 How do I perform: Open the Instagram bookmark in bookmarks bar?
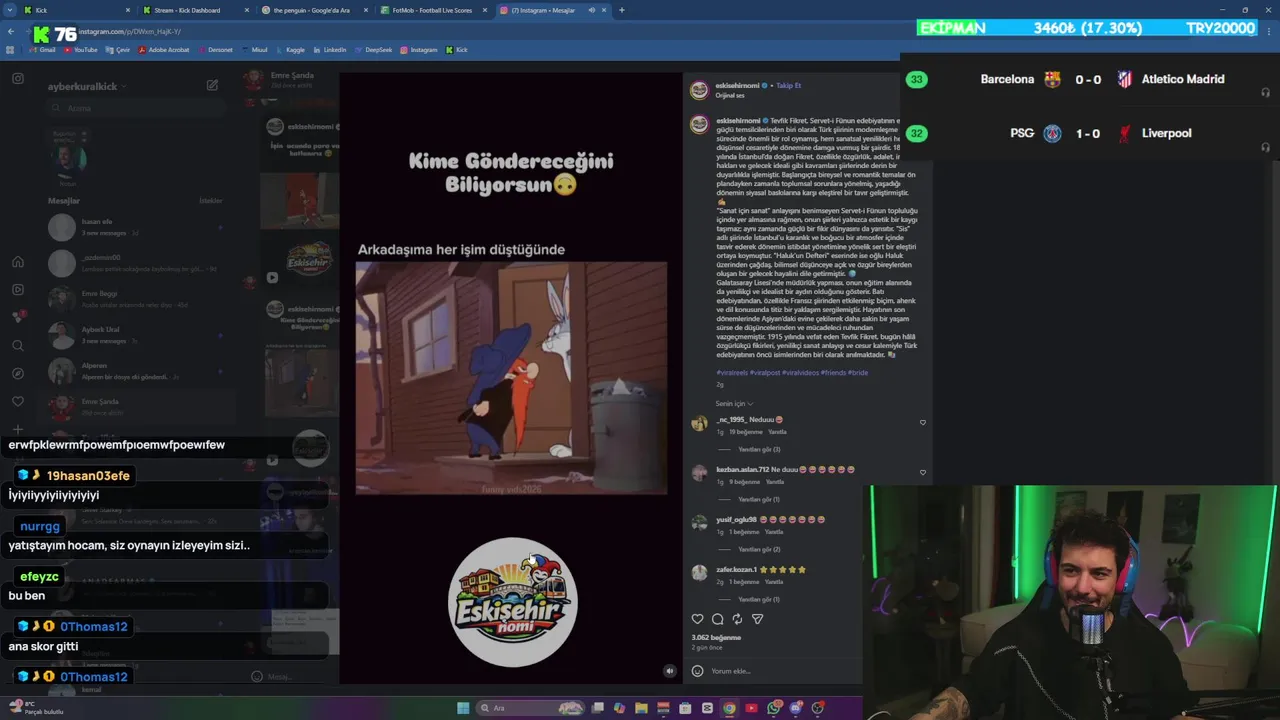[x=419, y=49]
